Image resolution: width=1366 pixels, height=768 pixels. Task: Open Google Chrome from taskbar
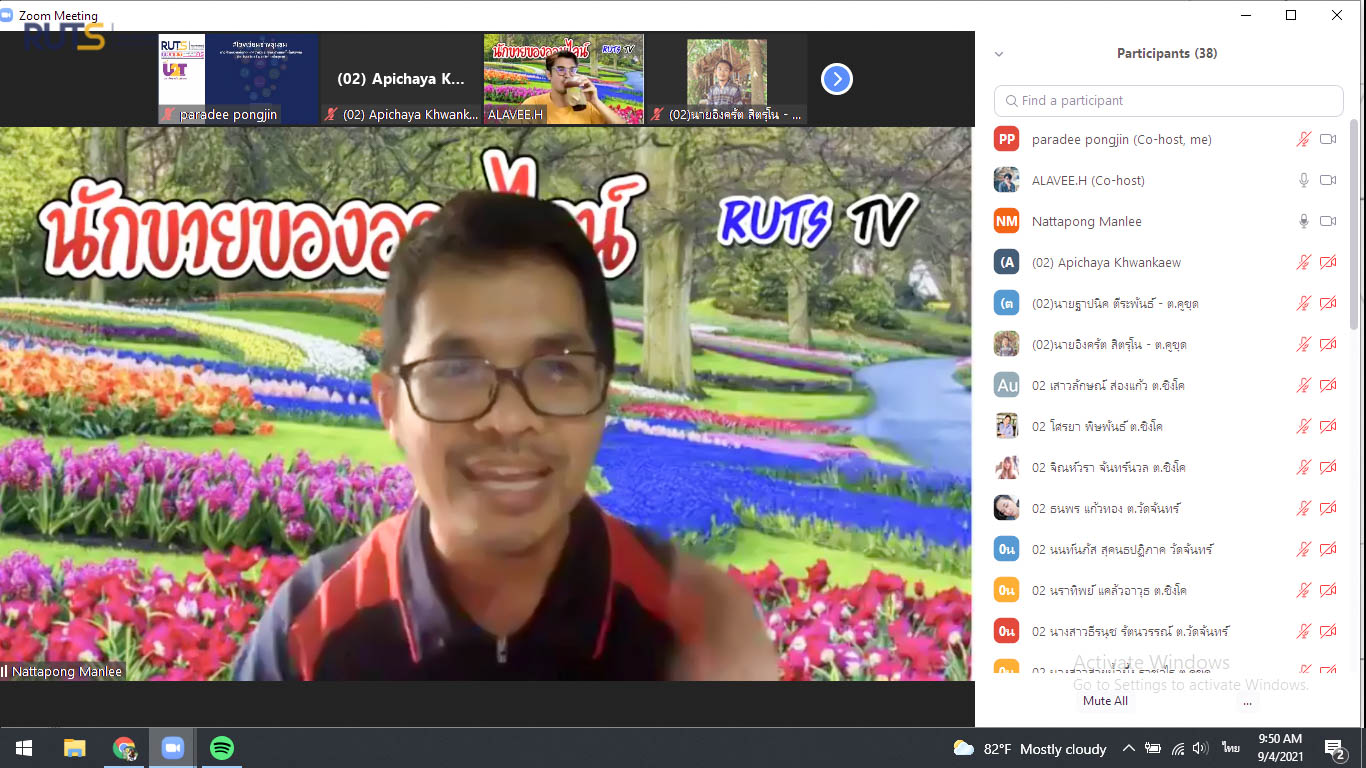click(124, 748)
